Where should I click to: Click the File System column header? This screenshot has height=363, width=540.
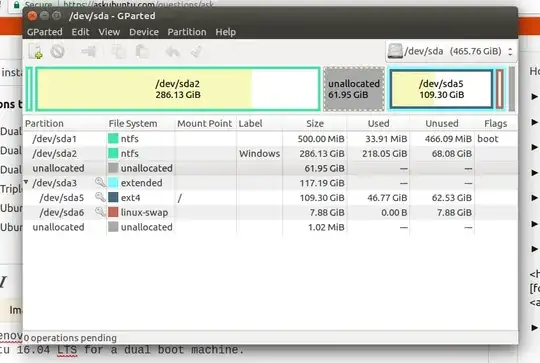click(141, 124)
